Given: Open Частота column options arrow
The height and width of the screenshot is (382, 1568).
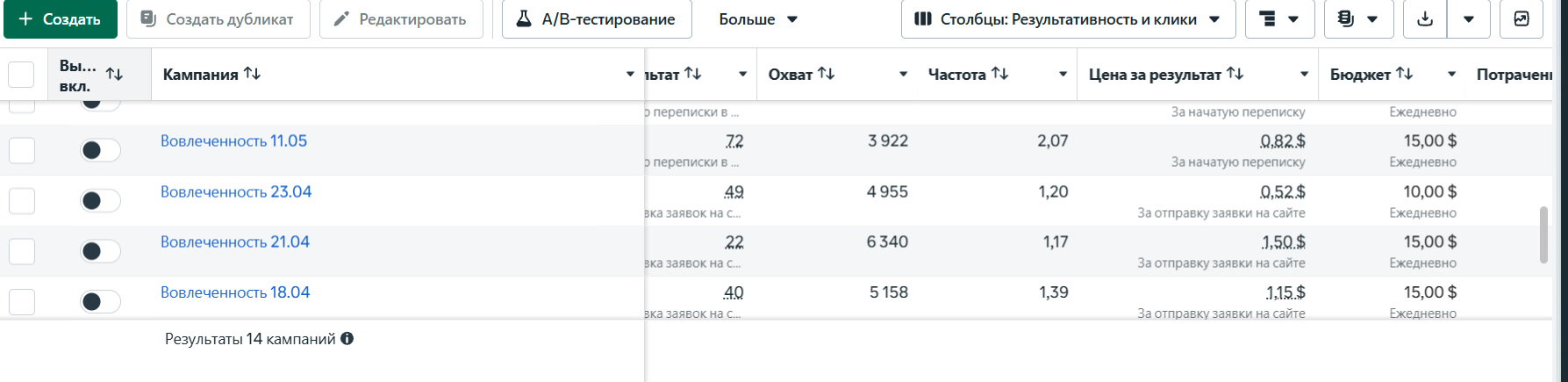Looking at the screenshot, I should coord(1063,75).
